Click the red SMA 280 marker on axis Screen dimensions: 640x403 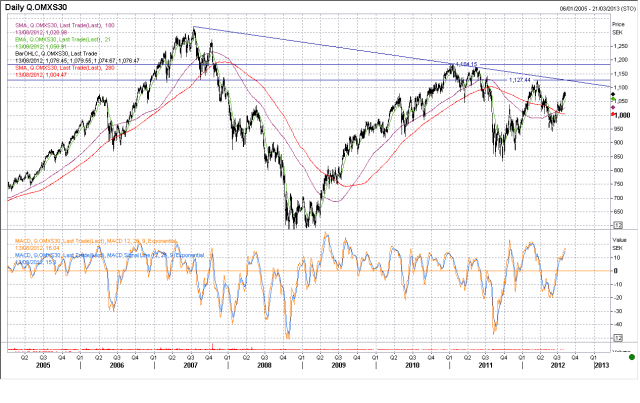click(x=613, y=114)
